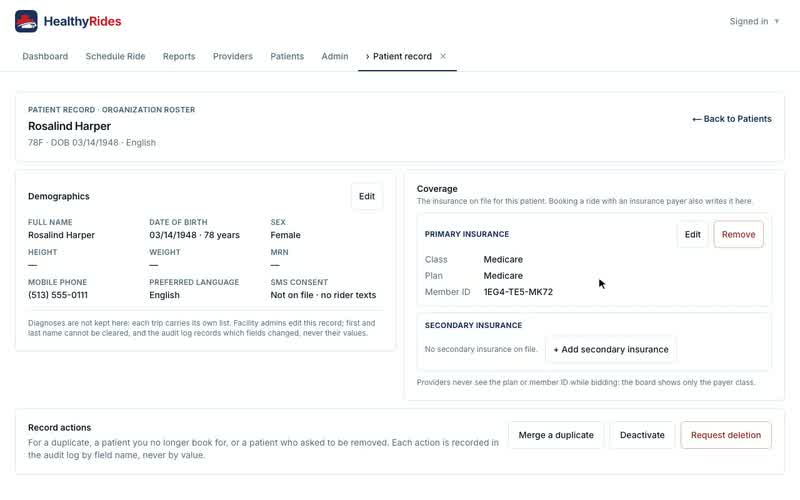Close the Patient record tab
Image resolution: width=800 pixels, height=500 pixels.
[443, 56]
